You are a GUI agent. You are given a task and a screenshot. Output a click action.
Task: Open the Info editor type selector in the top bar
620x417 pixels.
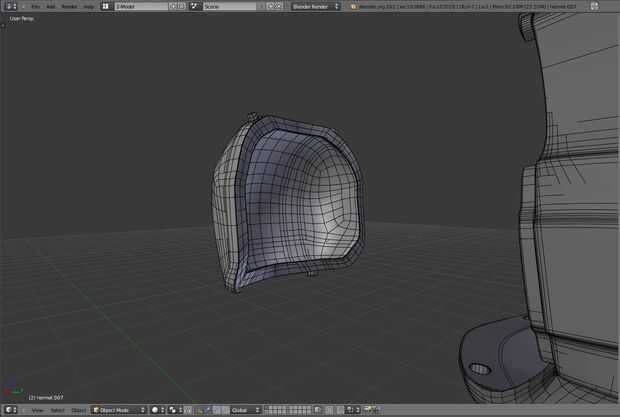click(x=11, y=6)
